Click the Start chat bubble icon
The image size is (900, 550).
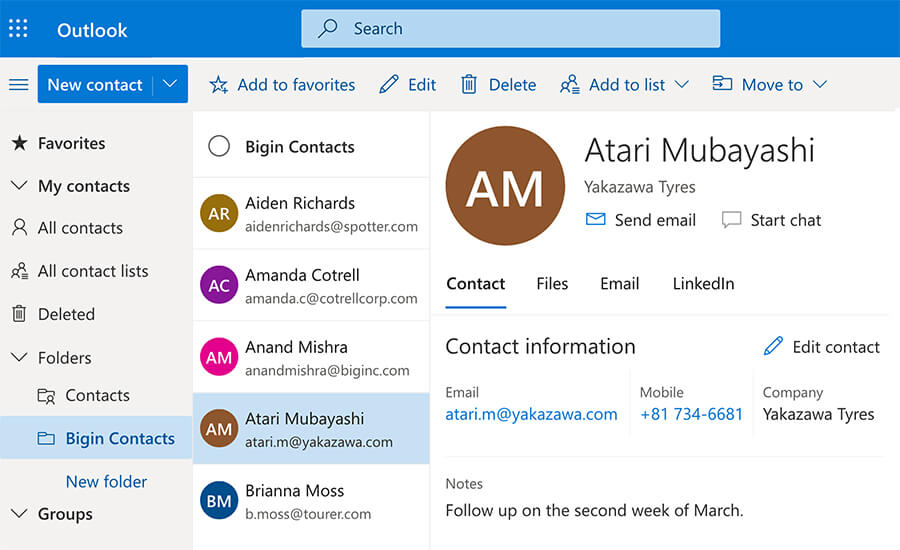(x=731, y=220)
